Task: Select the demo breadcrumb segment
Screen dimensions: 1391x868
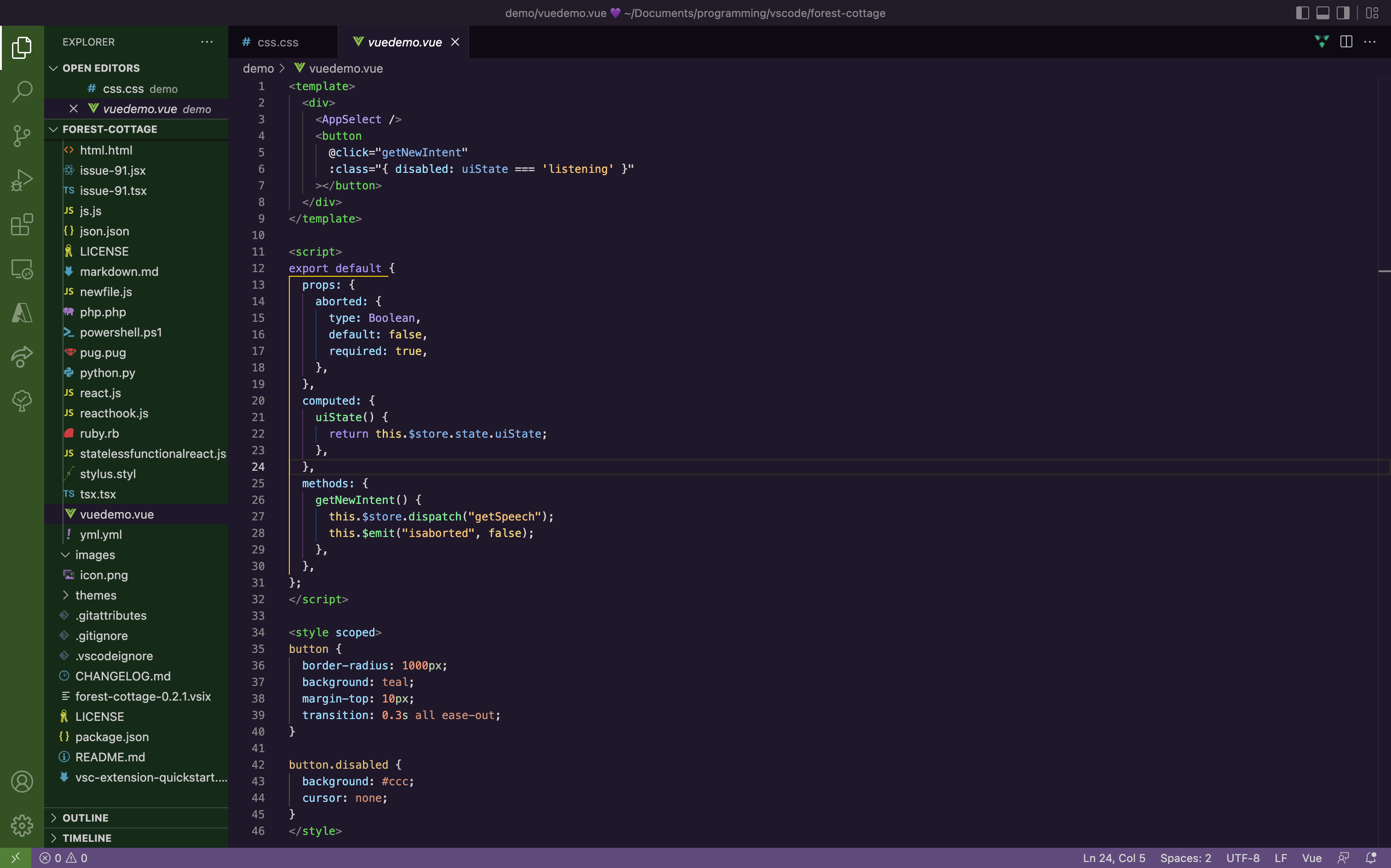Action: pos(259,69)
